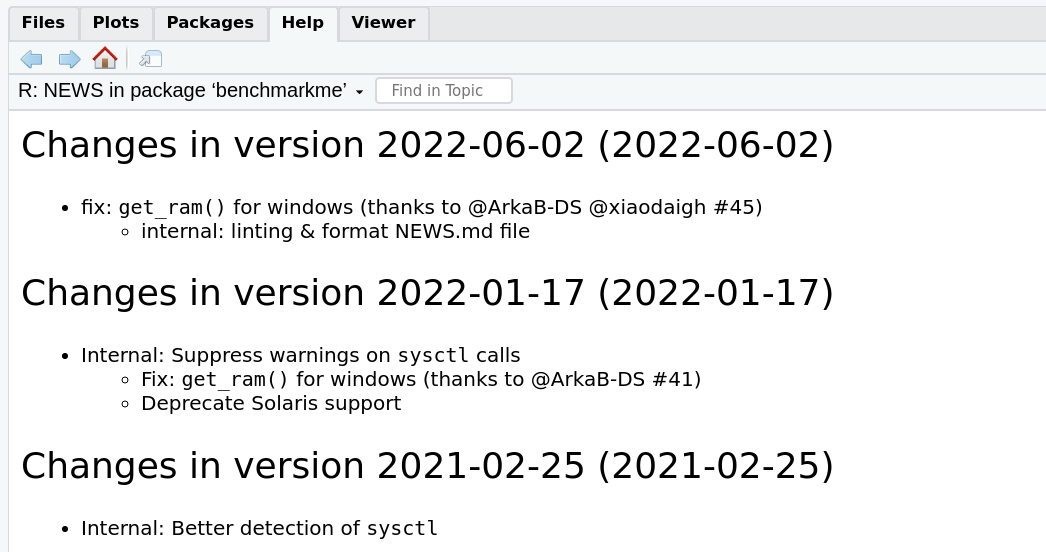The height and width of the screenshot is (552, 1046).
Task: Open the help topic history dropdown arrow
Action: coord(360,92)
